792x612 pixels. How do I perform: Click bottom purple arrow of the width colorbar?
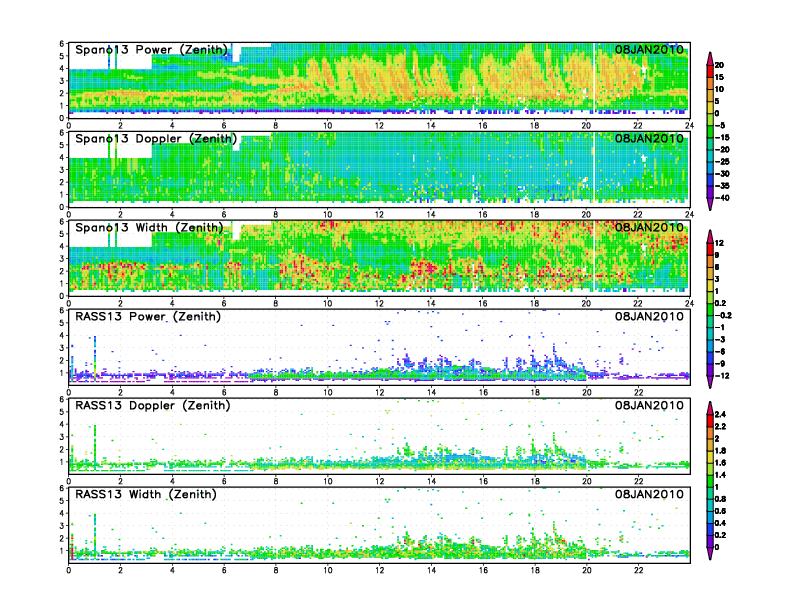click(710, 554)
